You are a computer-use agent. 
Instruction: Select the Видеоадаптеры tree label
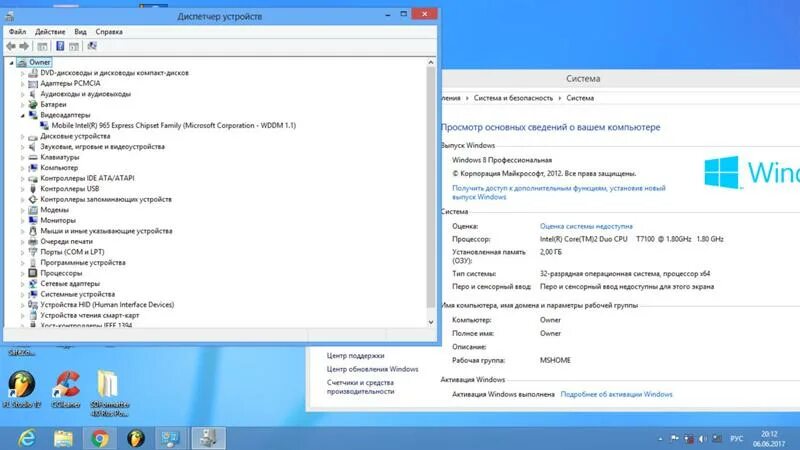coord(65,115)
